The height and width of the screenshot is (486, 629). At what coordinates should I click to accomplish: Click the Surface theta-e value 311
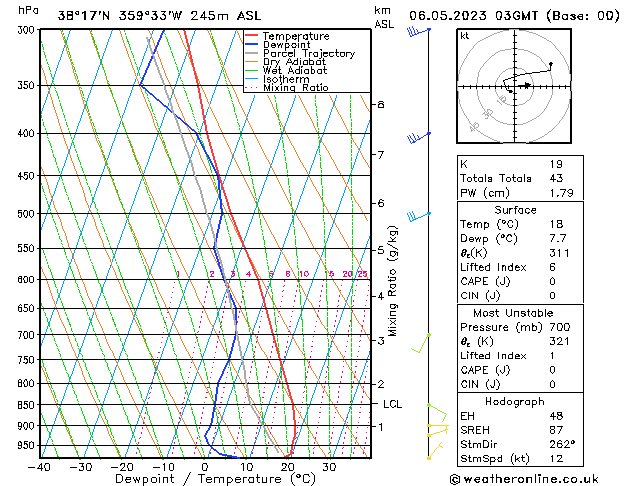(560, 253)
